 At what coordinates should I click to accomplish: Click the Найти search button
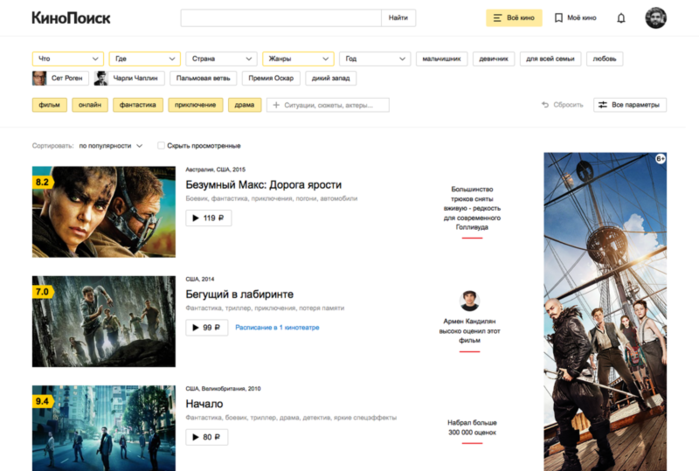pos(398,18)
